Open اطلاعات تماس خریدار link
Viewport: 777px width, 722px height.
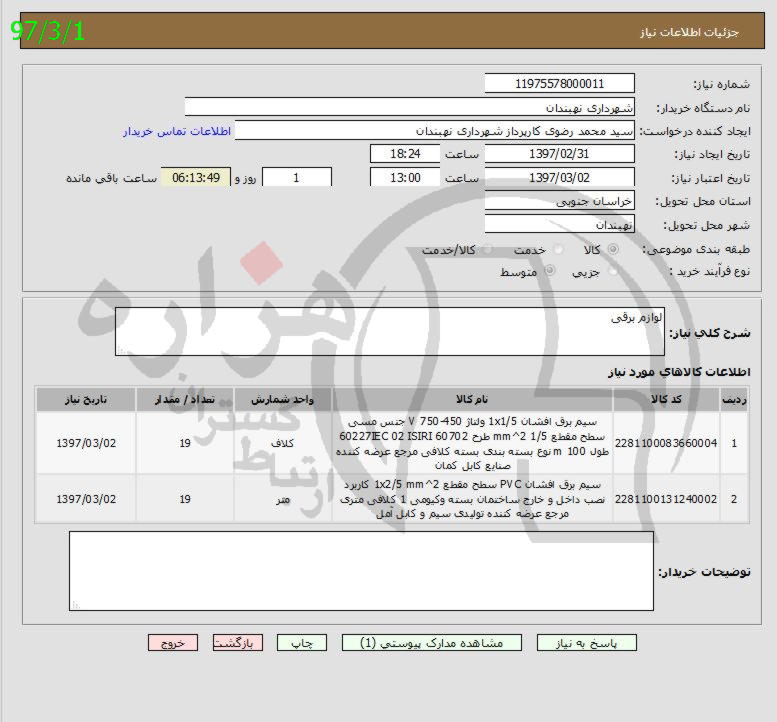(177, 131)
